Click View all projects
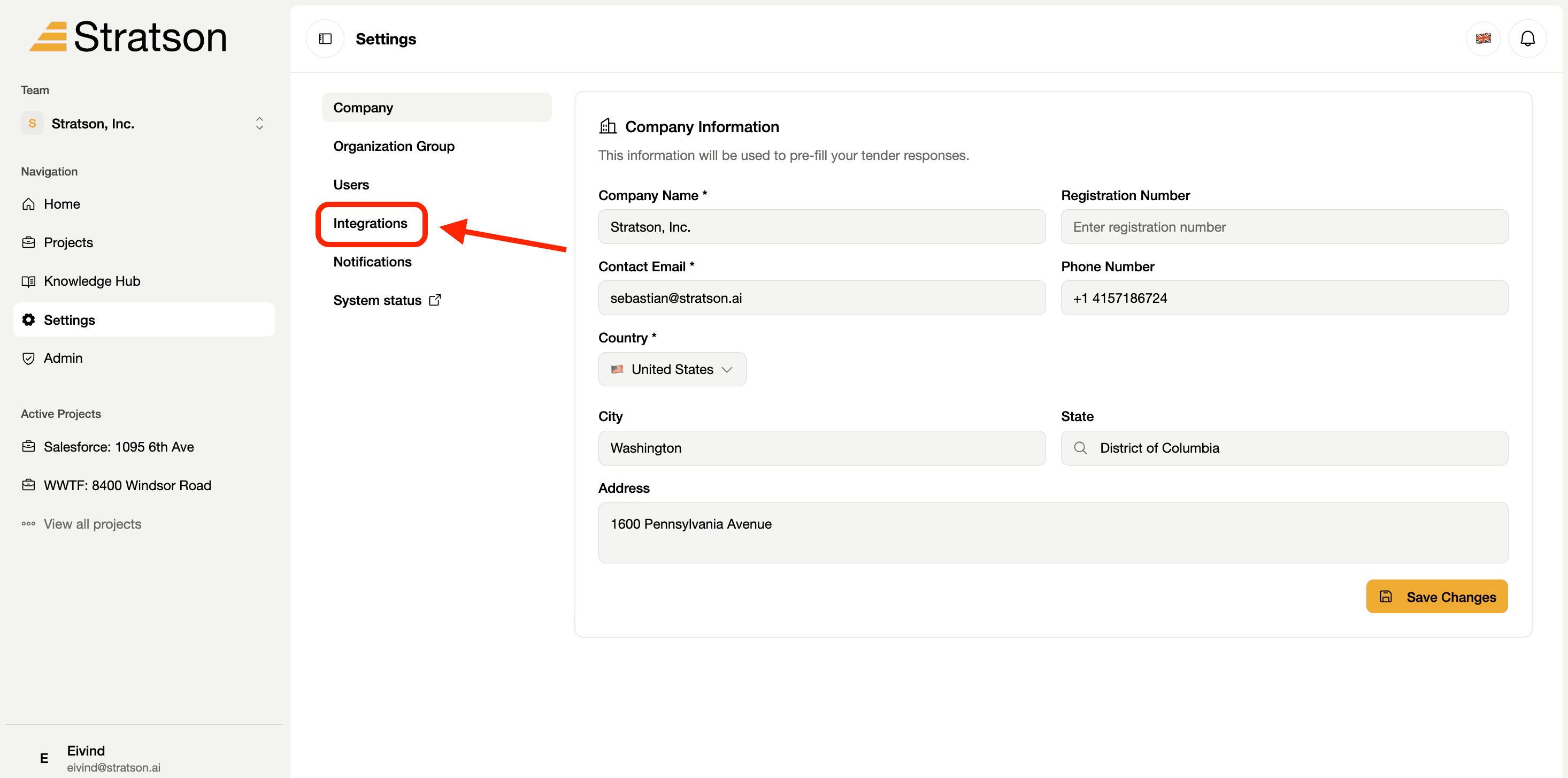This screenshot has width=1568, height=778. tap(144, 524)
